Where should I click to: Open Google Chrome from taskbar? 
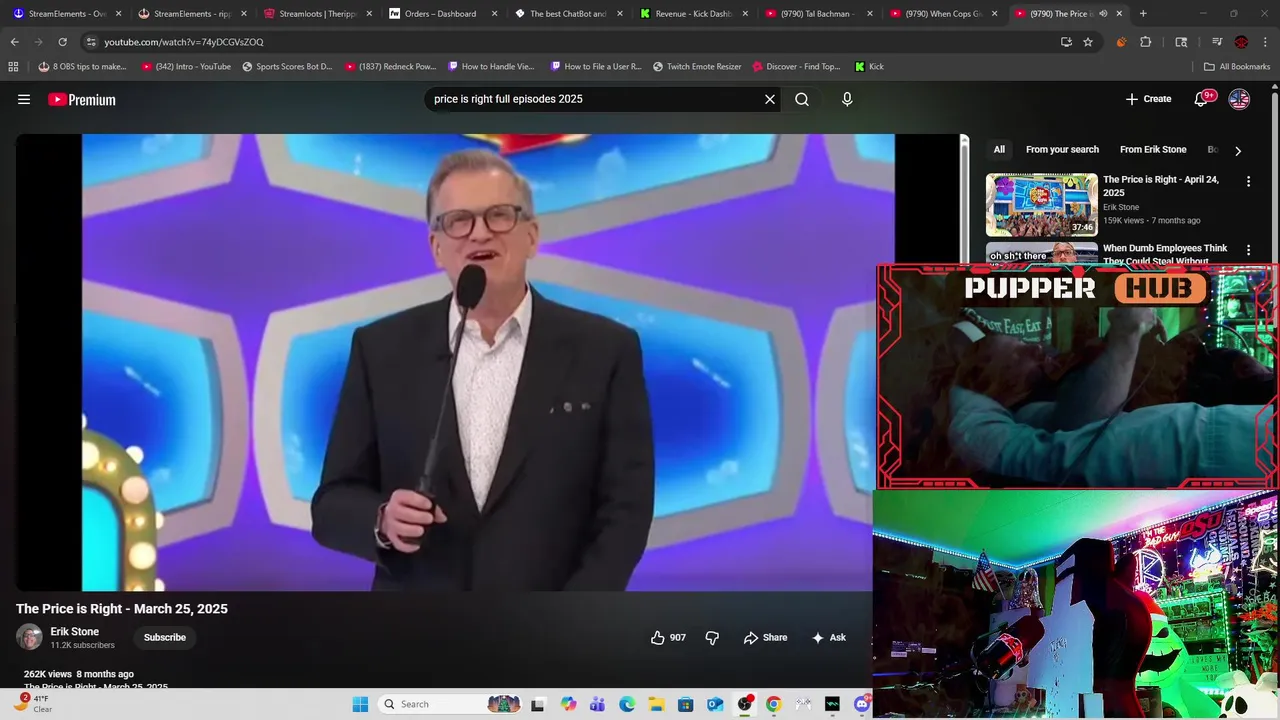(773, 704)
